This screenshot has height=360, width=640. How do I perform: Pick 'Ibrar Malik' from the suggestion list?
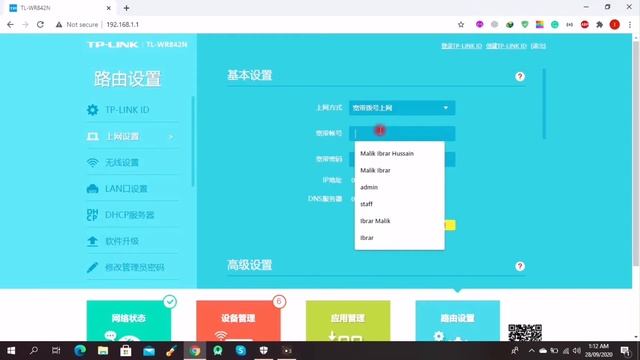coord(400,221)
